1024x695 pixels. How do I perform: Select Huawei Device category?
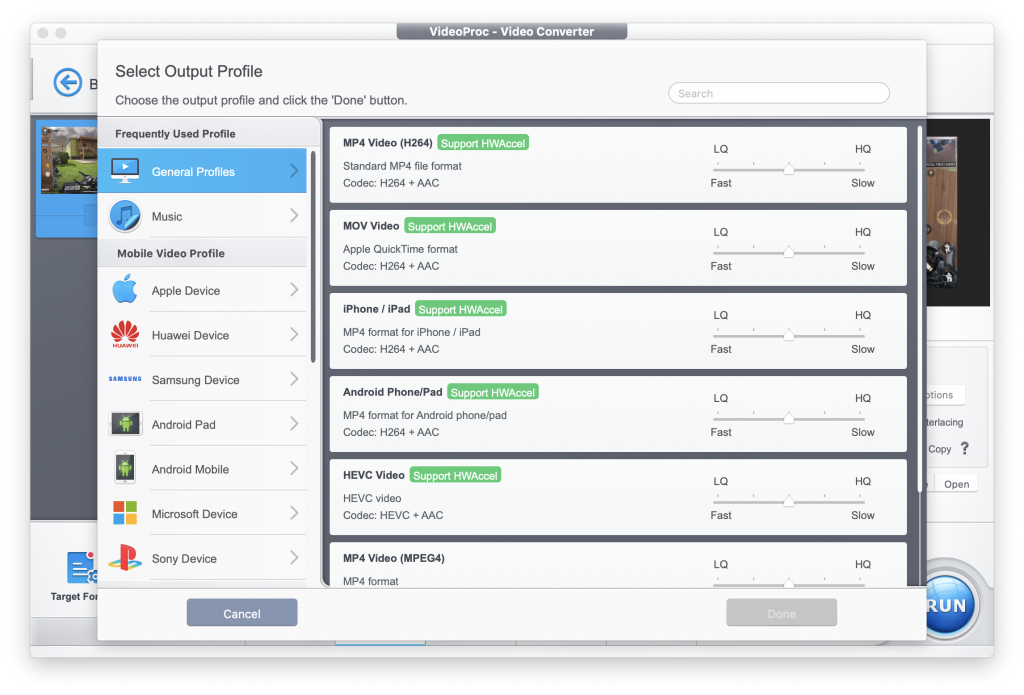[202, 334]
